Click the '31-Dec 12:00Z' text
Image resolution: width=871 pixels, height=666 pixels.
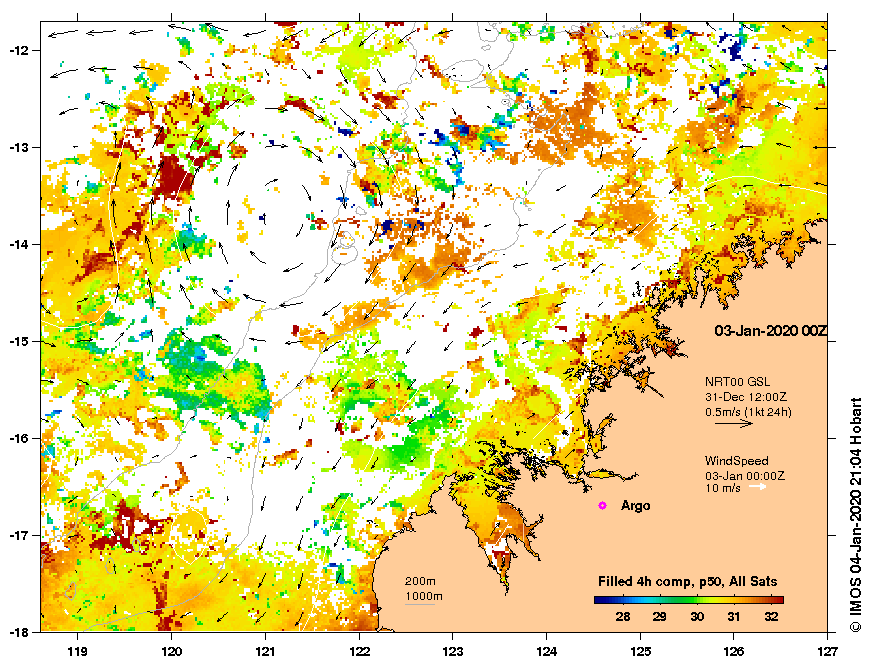pos(746,397)
